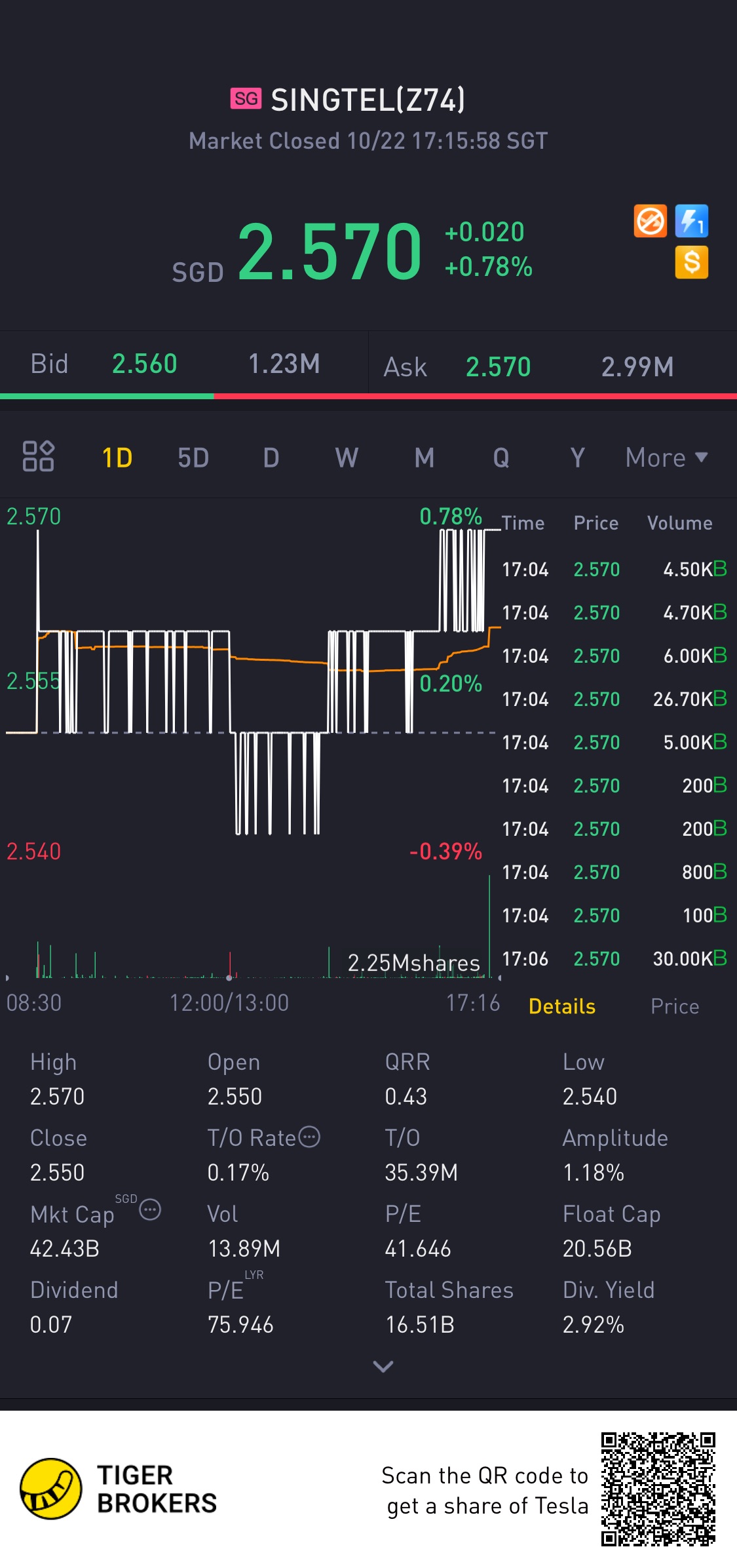Tap the ask volume 2.99M
Screen dimensions: 737x1568
637,367
